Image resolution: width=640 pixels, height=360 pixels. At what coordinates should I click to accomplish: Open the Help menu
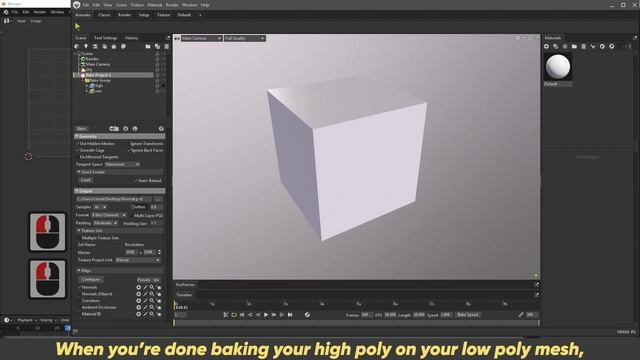[205, 5]
